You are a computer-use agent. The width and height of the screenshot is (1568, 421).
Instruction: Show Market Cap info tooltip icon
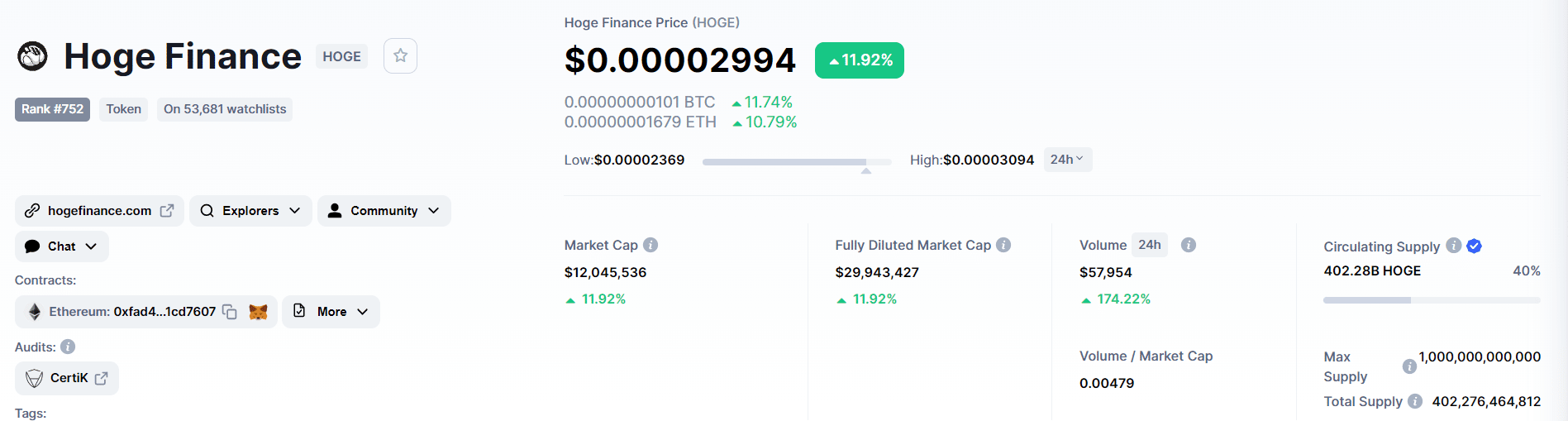pyautogui.click(x=651, y=245)
